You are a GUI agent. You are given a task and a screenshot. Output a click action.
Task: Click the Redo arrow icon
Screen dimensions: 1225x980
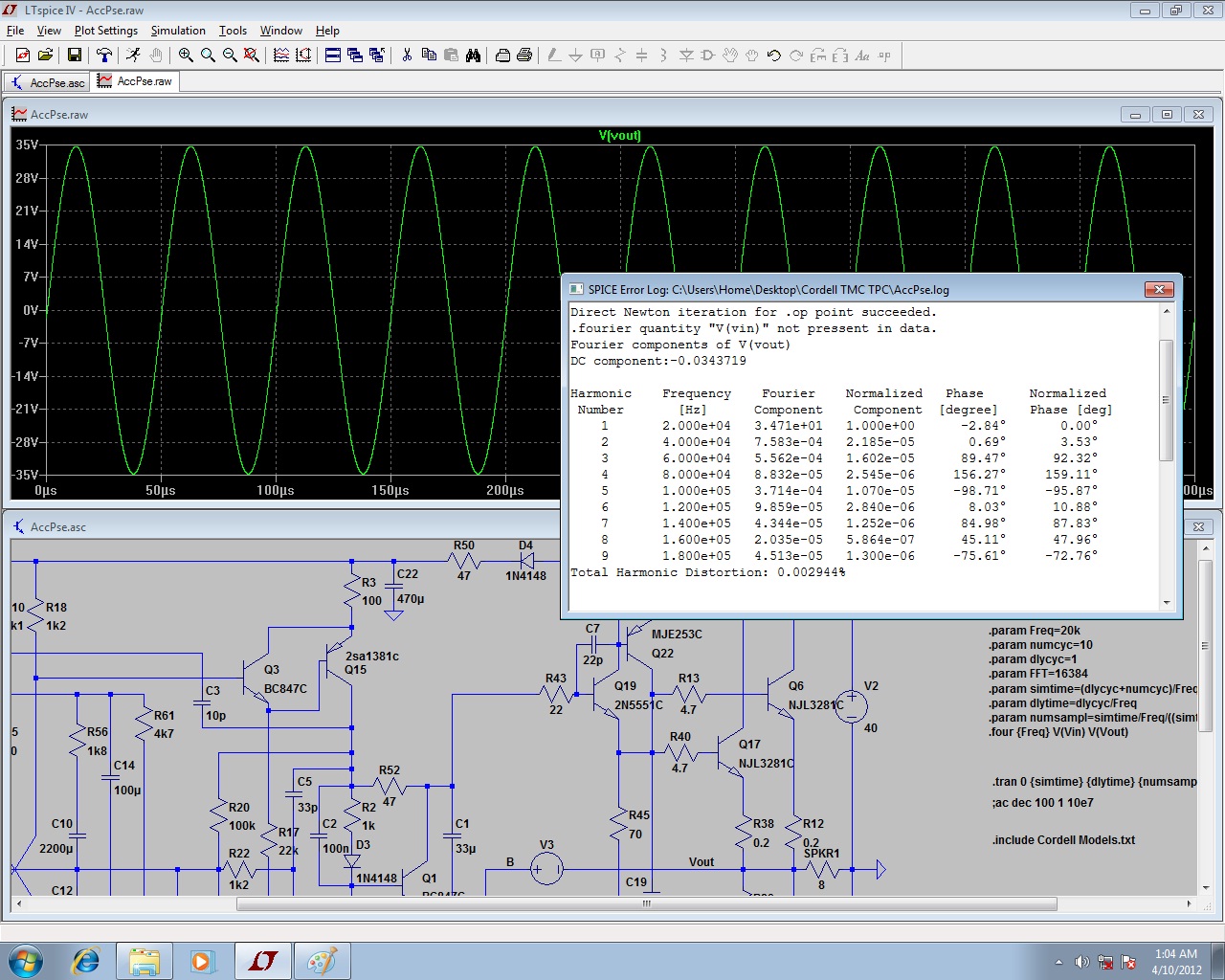click(796, 56)
